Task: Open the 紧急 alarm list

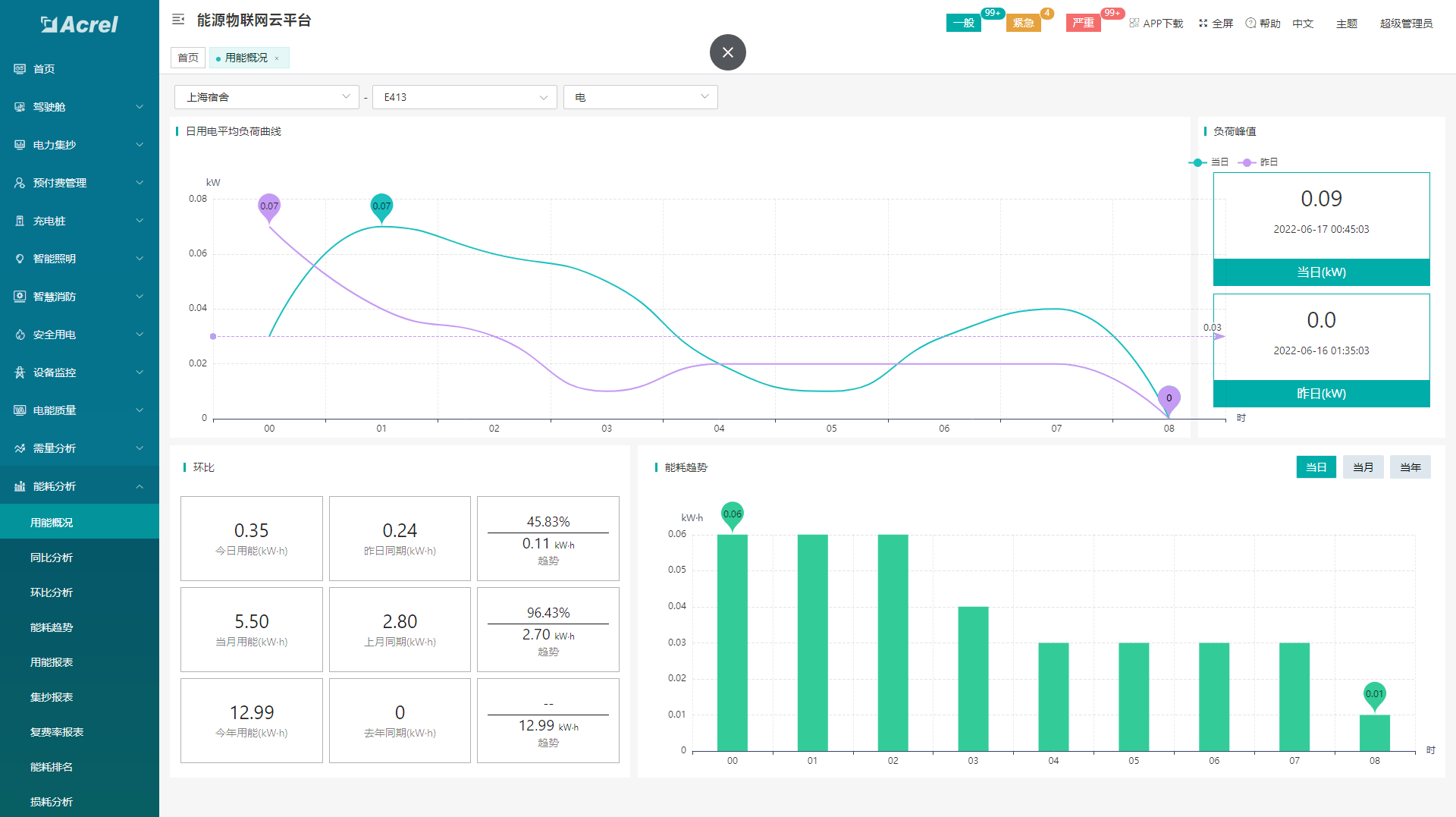Action: pyautogui.click(x=1024, y=23)
